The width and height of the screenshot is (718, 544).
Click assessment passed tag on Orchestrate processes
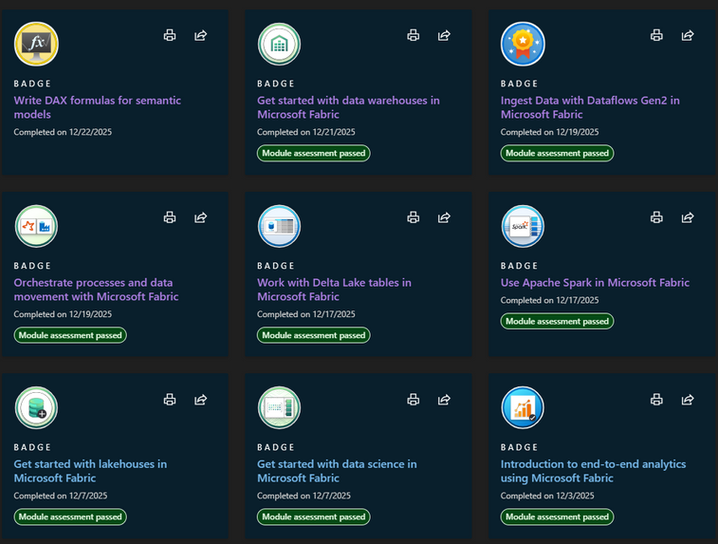(70, 335)
